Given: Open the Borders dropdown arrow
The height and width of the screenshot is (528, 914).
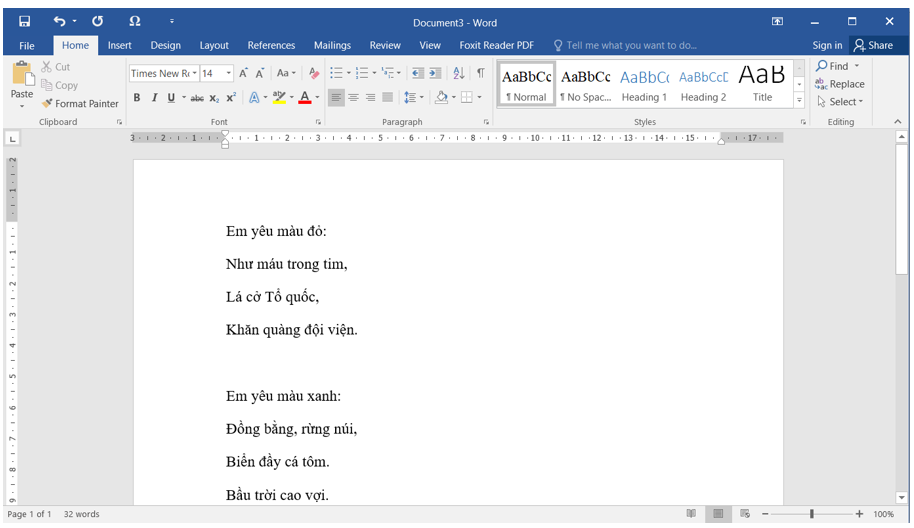Looking at the screenshot, I should point(479,97).
